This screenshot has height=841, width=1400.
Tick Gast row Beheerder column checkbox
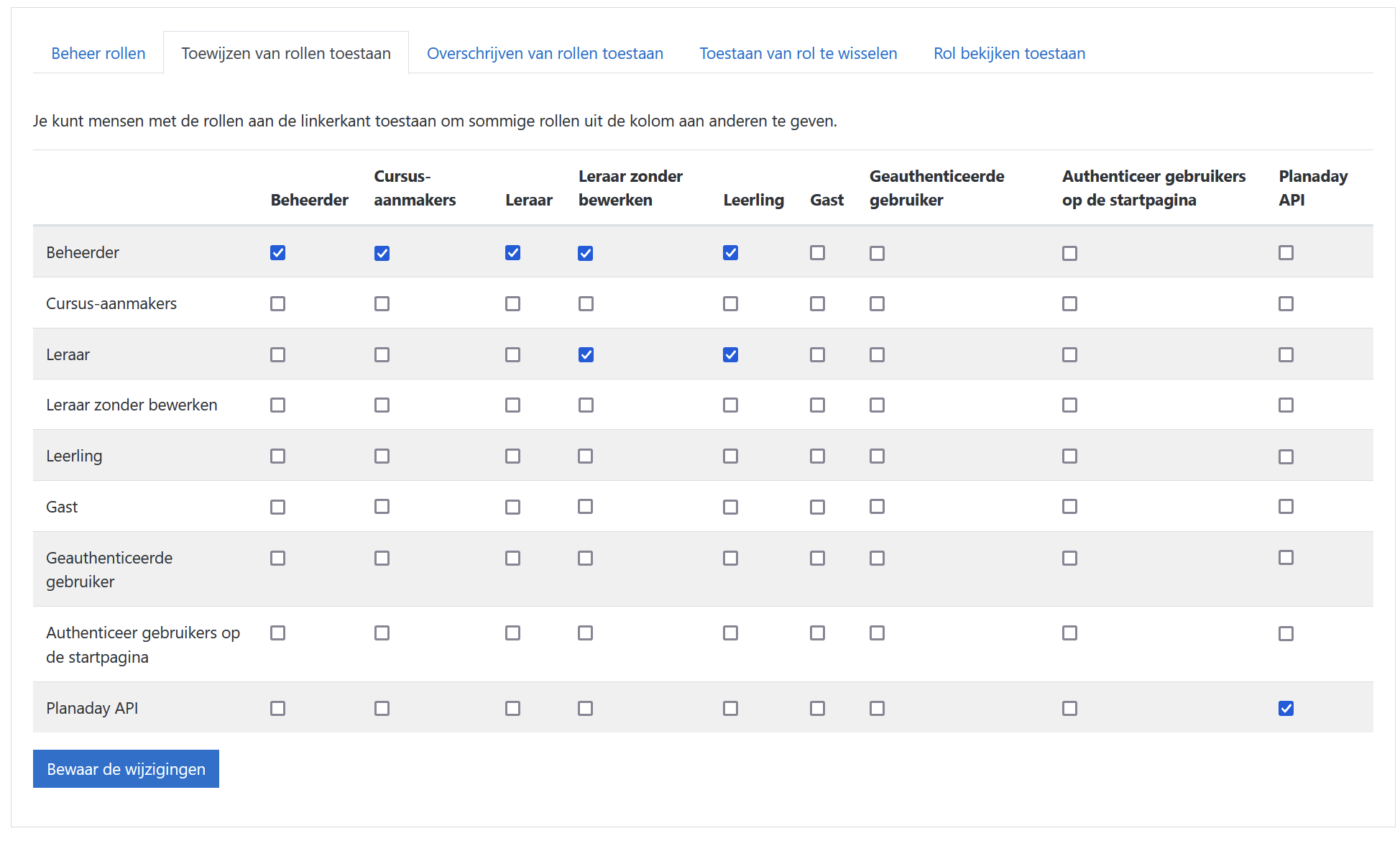[x=277, y=507]
